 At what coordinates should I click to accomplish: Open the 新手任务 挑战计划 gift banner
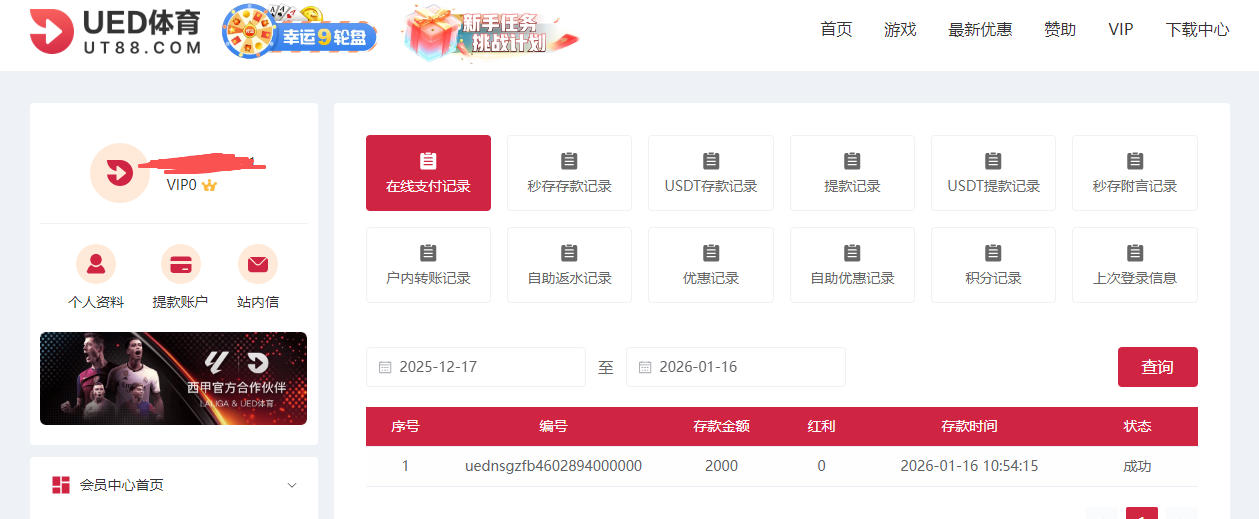491,32
